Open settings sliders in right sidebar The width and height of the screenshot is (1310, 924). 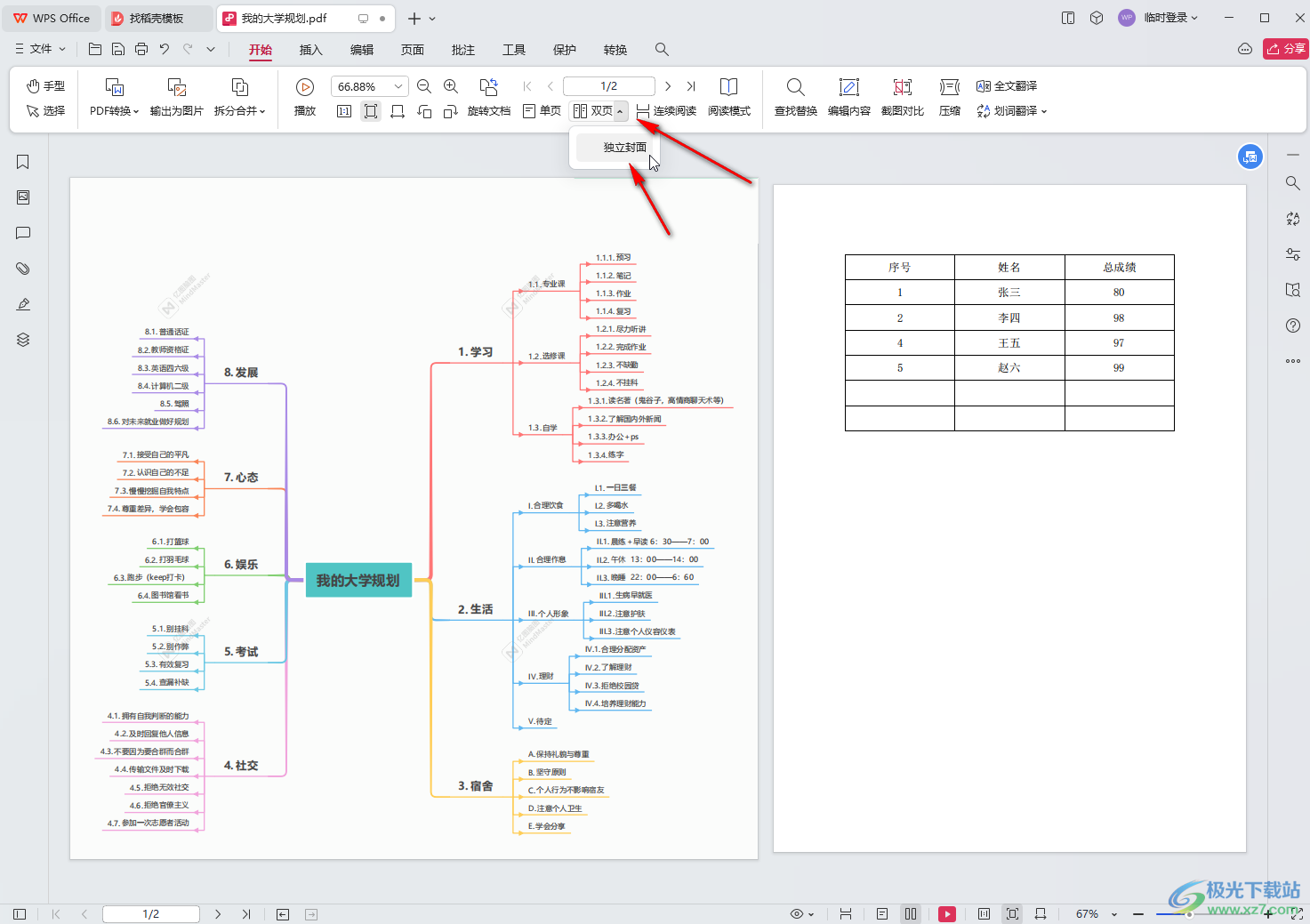click(1293, 254)
